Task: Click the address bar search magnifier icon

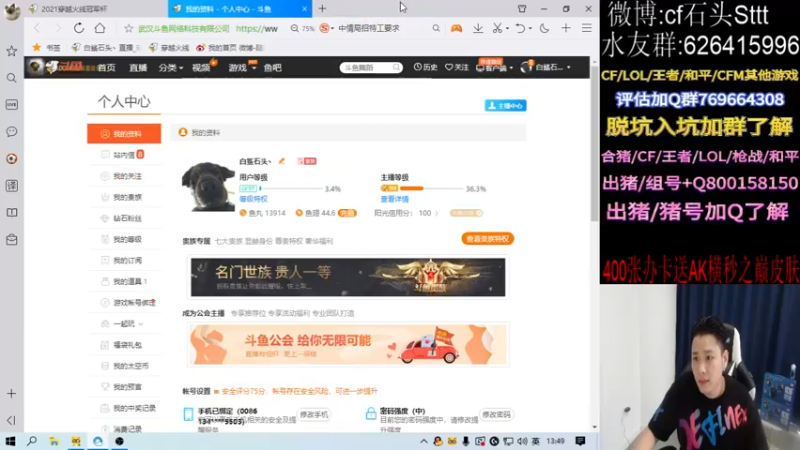Action: [x=436, y=29]
